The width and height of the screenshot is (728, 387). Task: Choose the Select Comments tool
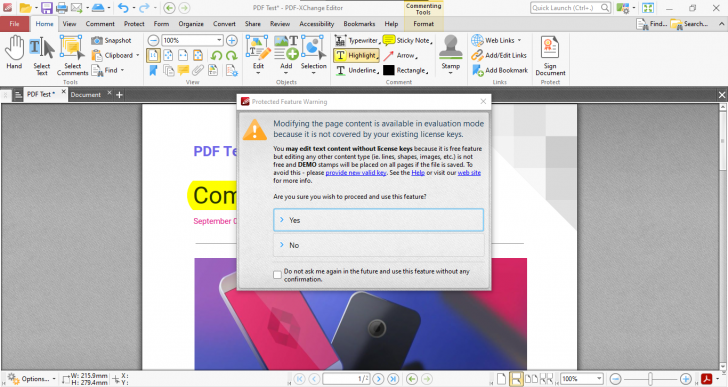pos(72,56)
